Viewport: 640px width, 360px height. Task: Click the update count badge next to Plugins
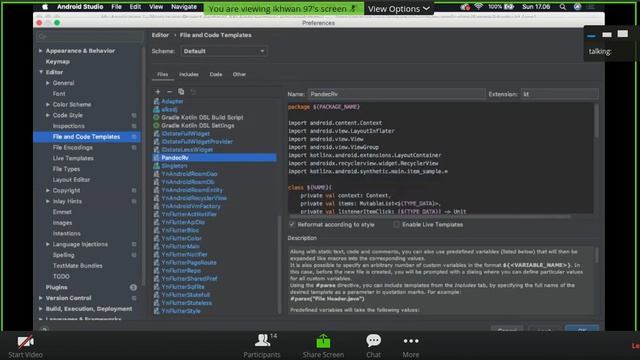[133, 287]
